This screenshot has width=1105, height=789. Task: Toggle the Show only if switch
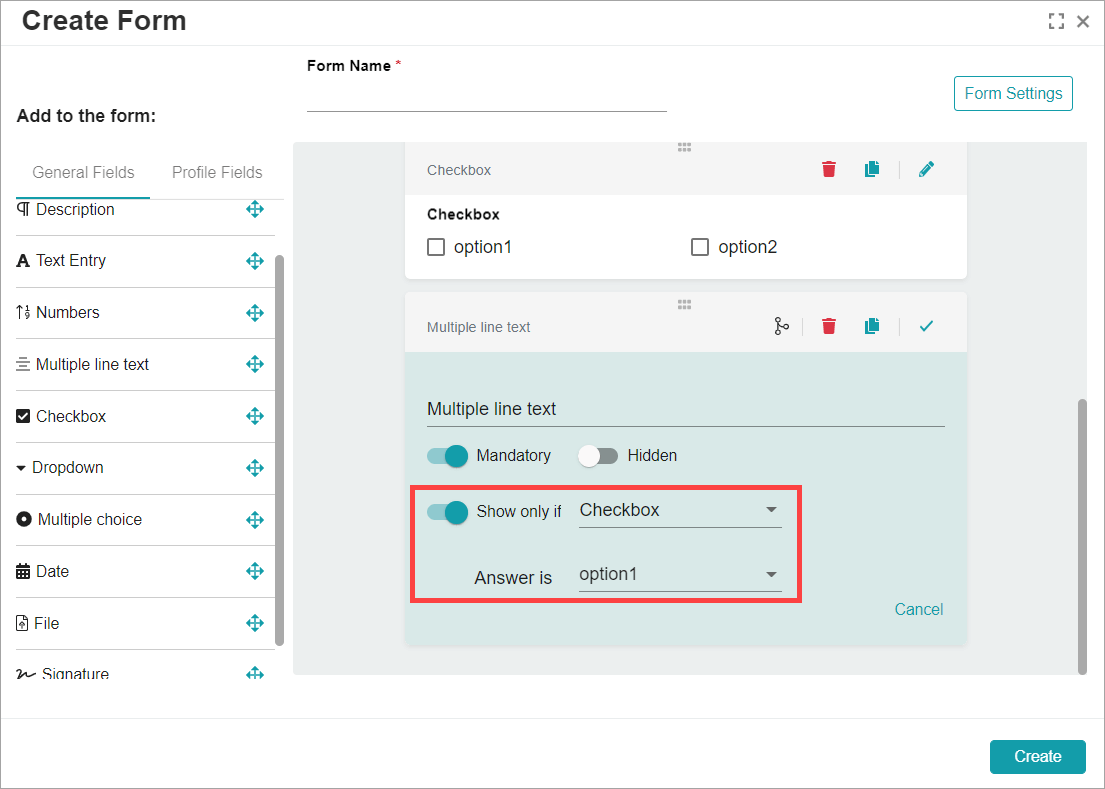pos(447,512)
